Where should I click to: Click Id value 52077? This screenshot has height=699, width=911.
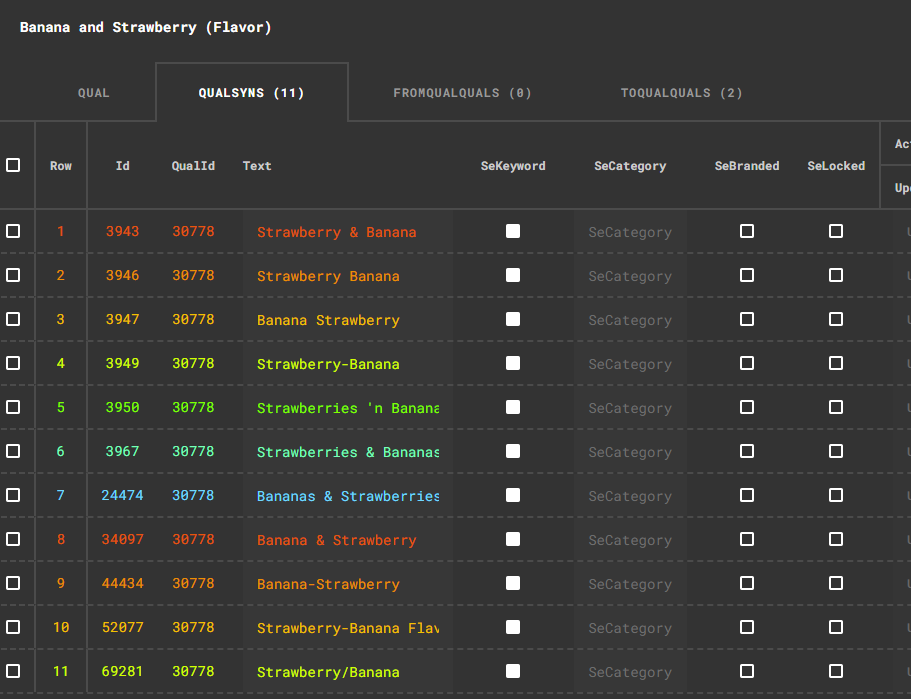coord(123,627)
